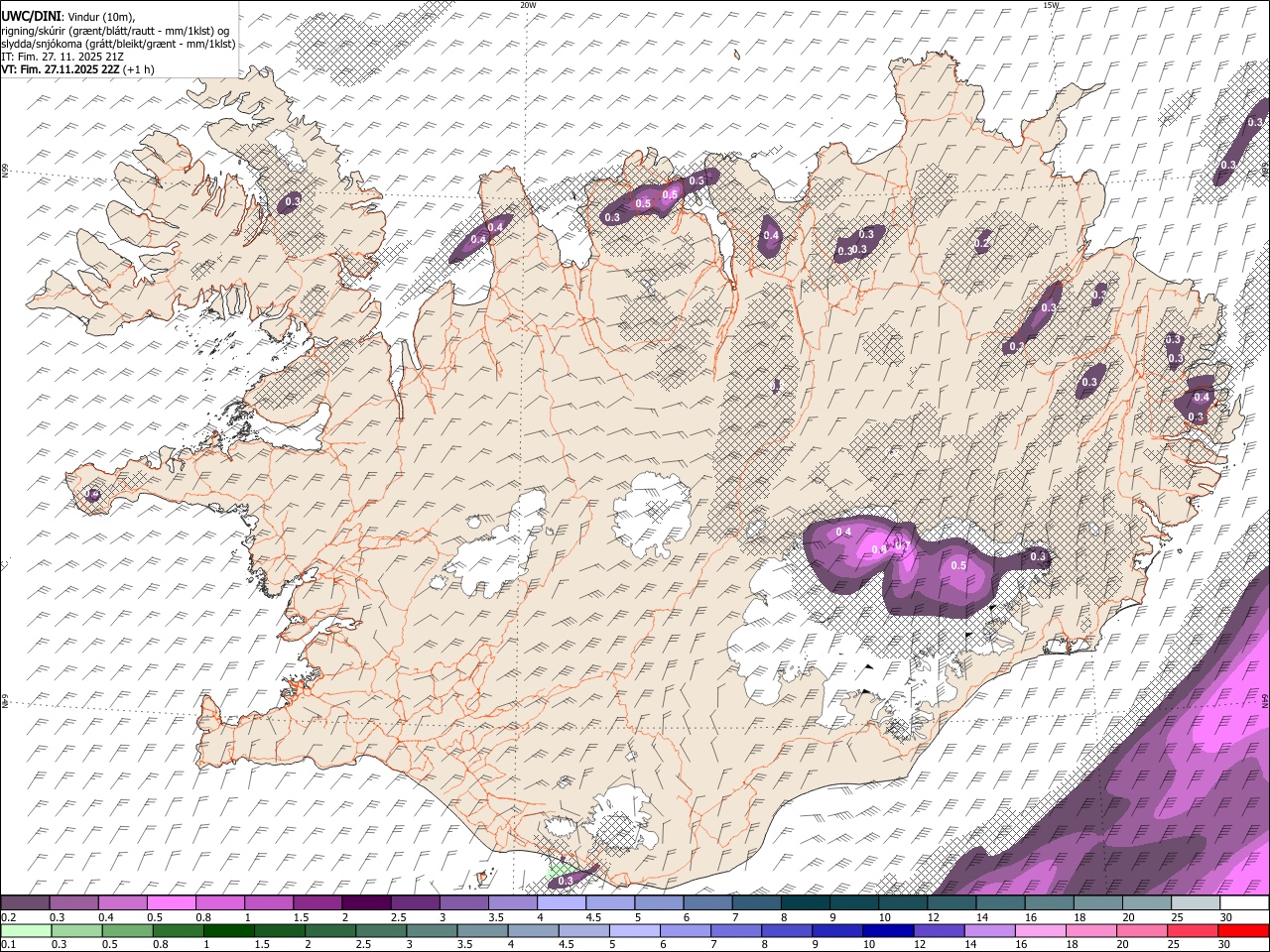The image size is (1270, 952).
Task: Select the medium green 0.5 swatch in lower legend
Action: (x=127, y=930)
